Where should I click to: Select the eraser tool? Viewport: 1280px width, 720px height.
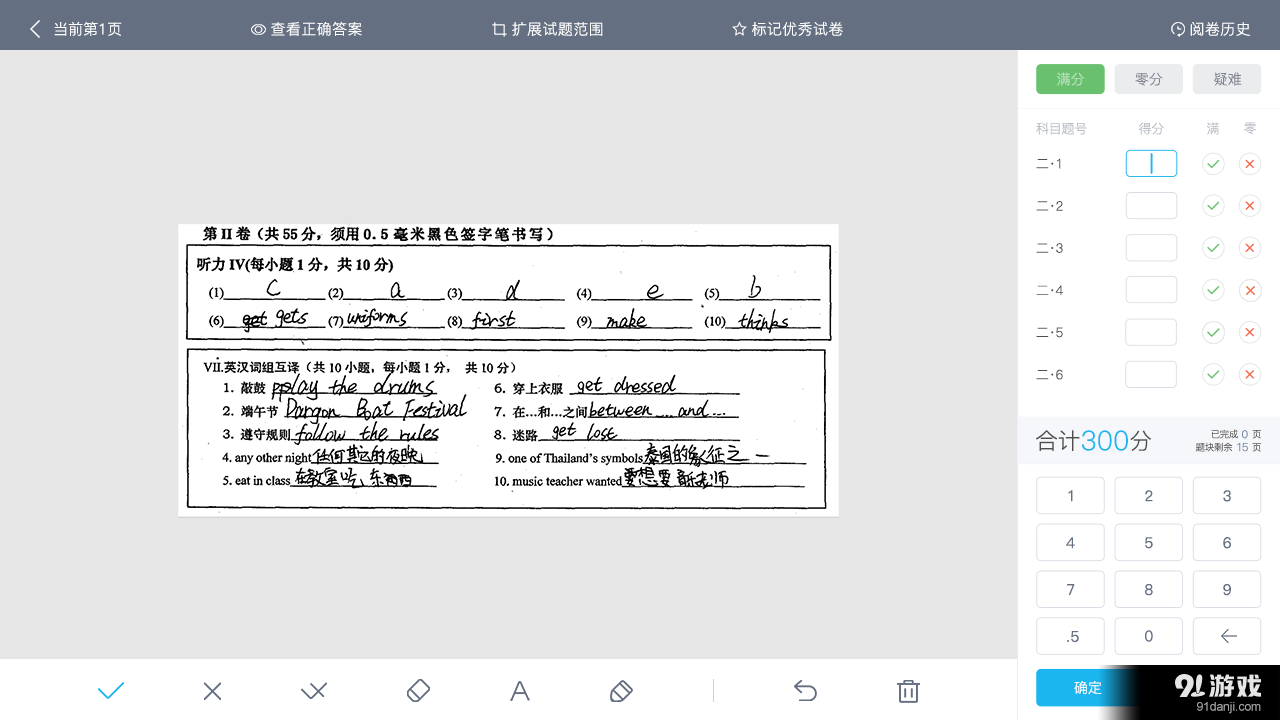click(x=620, y=690)
